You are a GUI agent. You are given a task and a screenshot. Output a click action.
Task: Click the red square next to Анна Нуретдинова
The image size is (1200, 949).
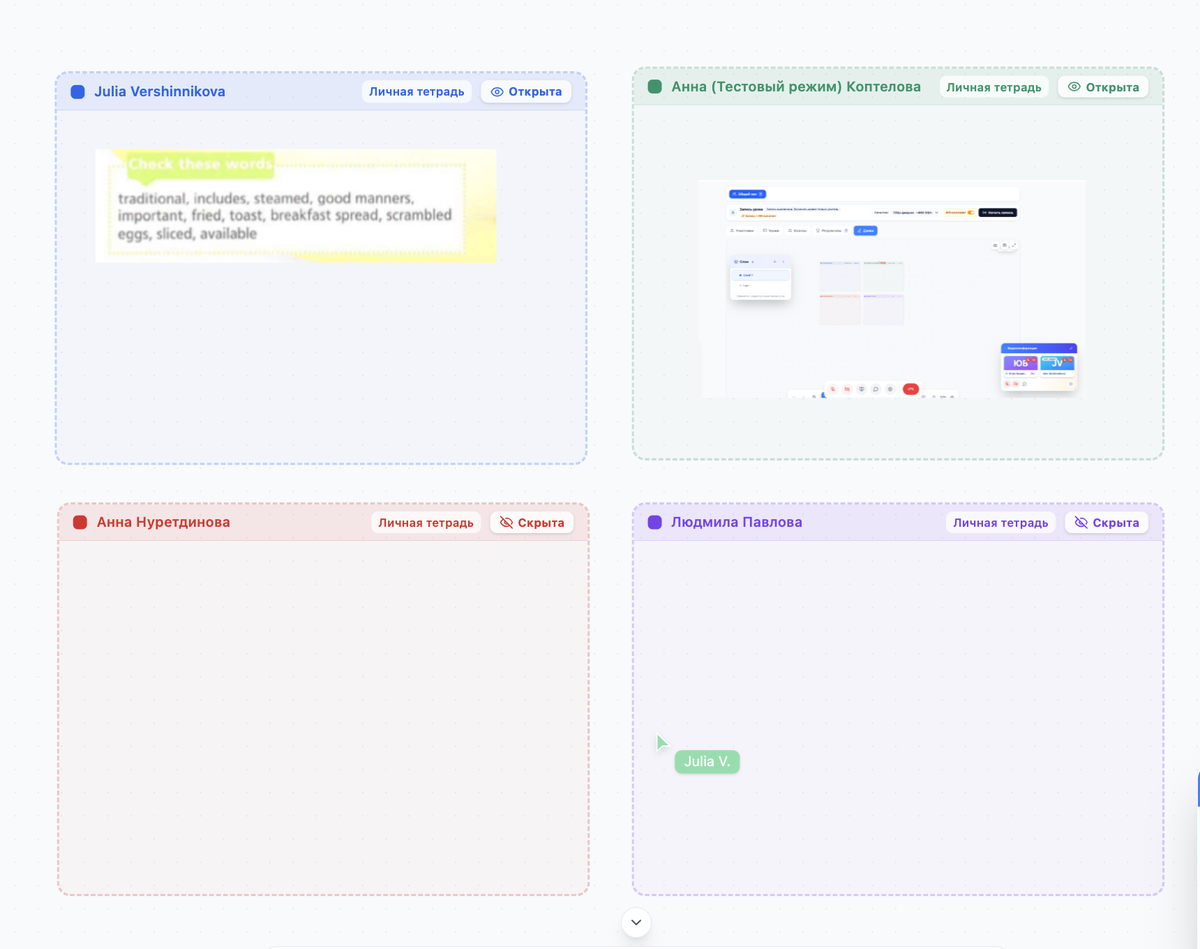[x=80, y=522]
